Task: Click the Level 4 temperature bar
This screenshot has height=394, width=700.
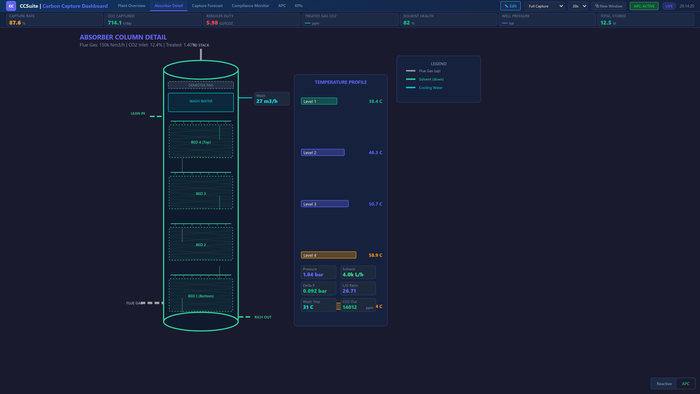Action: pos(329,255)
